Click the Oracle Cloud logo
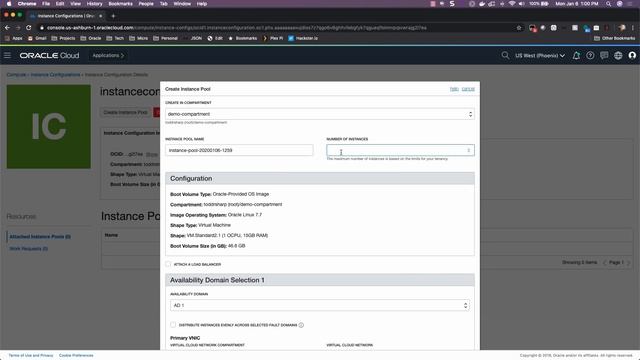This screenshot has height=360, width=640. (x=49, y=56)
